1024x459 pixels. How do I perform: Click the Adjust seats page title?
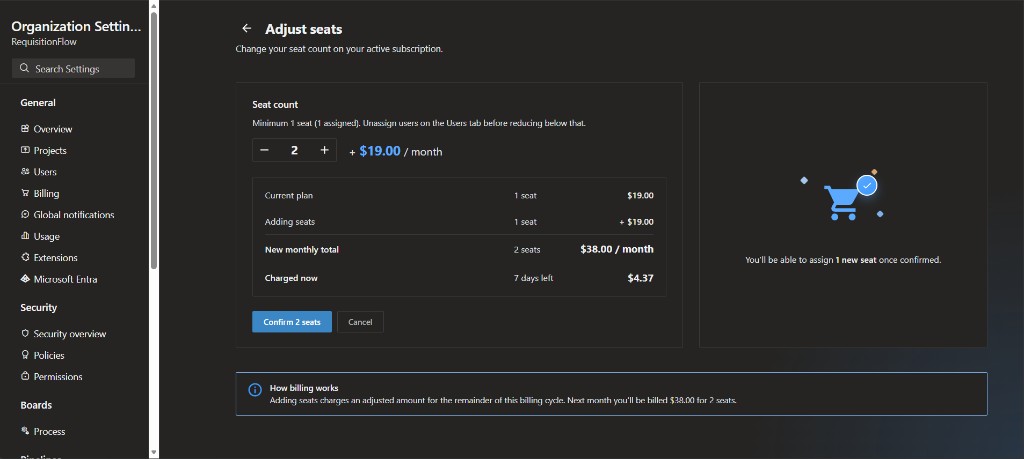click(x=304, y=29)
